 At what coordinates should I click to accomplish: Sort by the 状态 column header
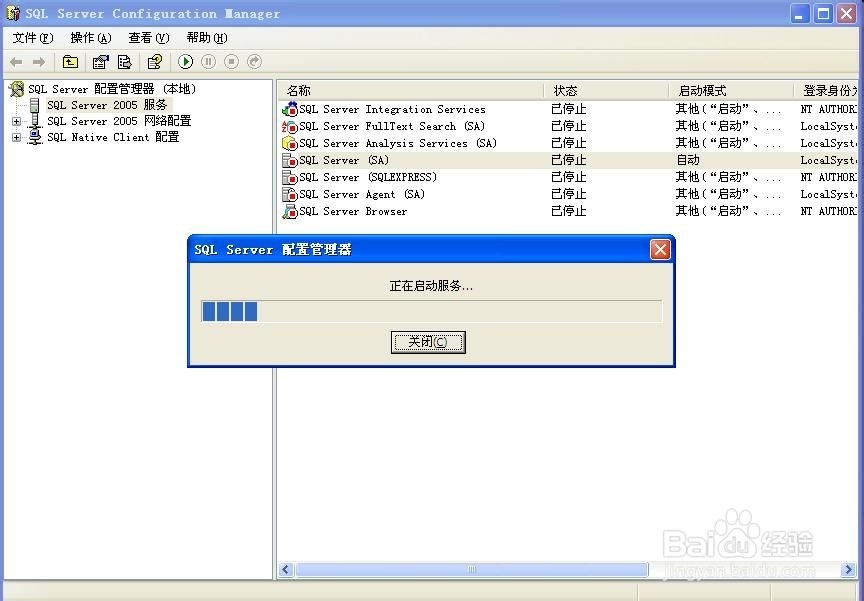[x=606, y=90]
